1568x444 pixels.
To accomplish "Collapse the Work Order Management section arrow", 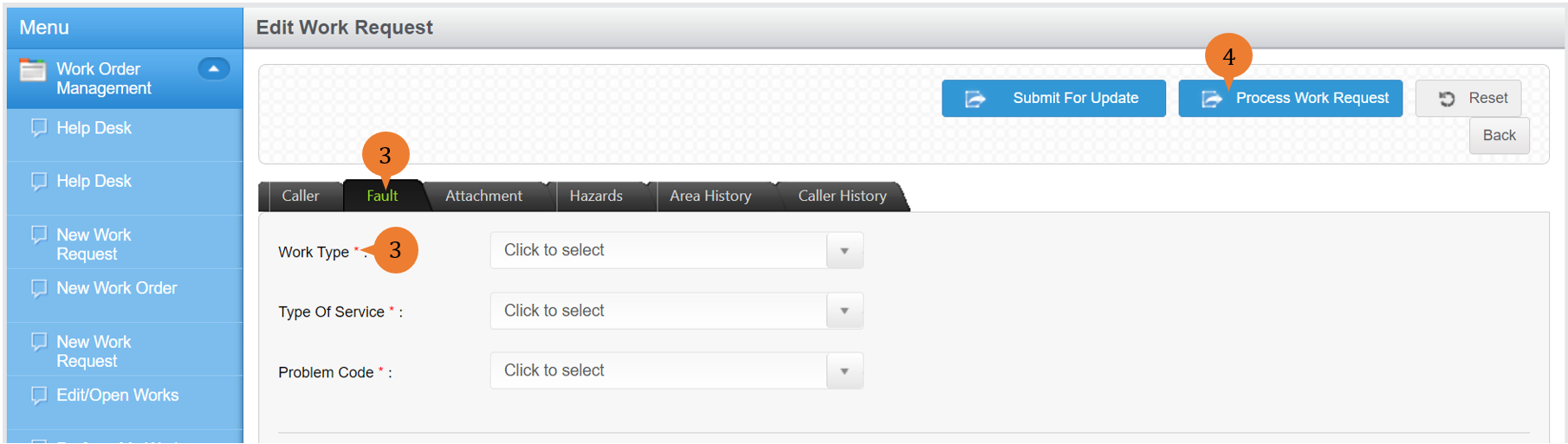I will (x=213, y=68).
